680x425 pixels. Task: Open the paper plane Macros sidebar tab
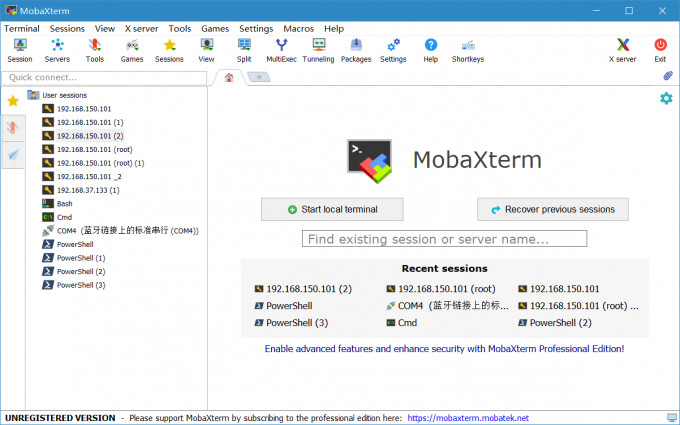coord(13,155)
